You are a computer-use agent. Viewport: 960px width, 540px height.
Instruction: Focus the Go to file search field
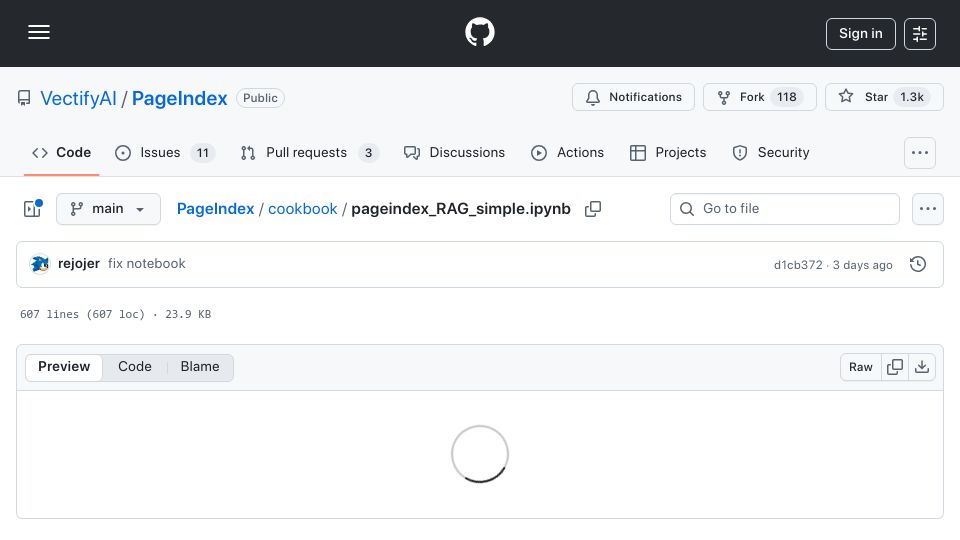point(785,209)
